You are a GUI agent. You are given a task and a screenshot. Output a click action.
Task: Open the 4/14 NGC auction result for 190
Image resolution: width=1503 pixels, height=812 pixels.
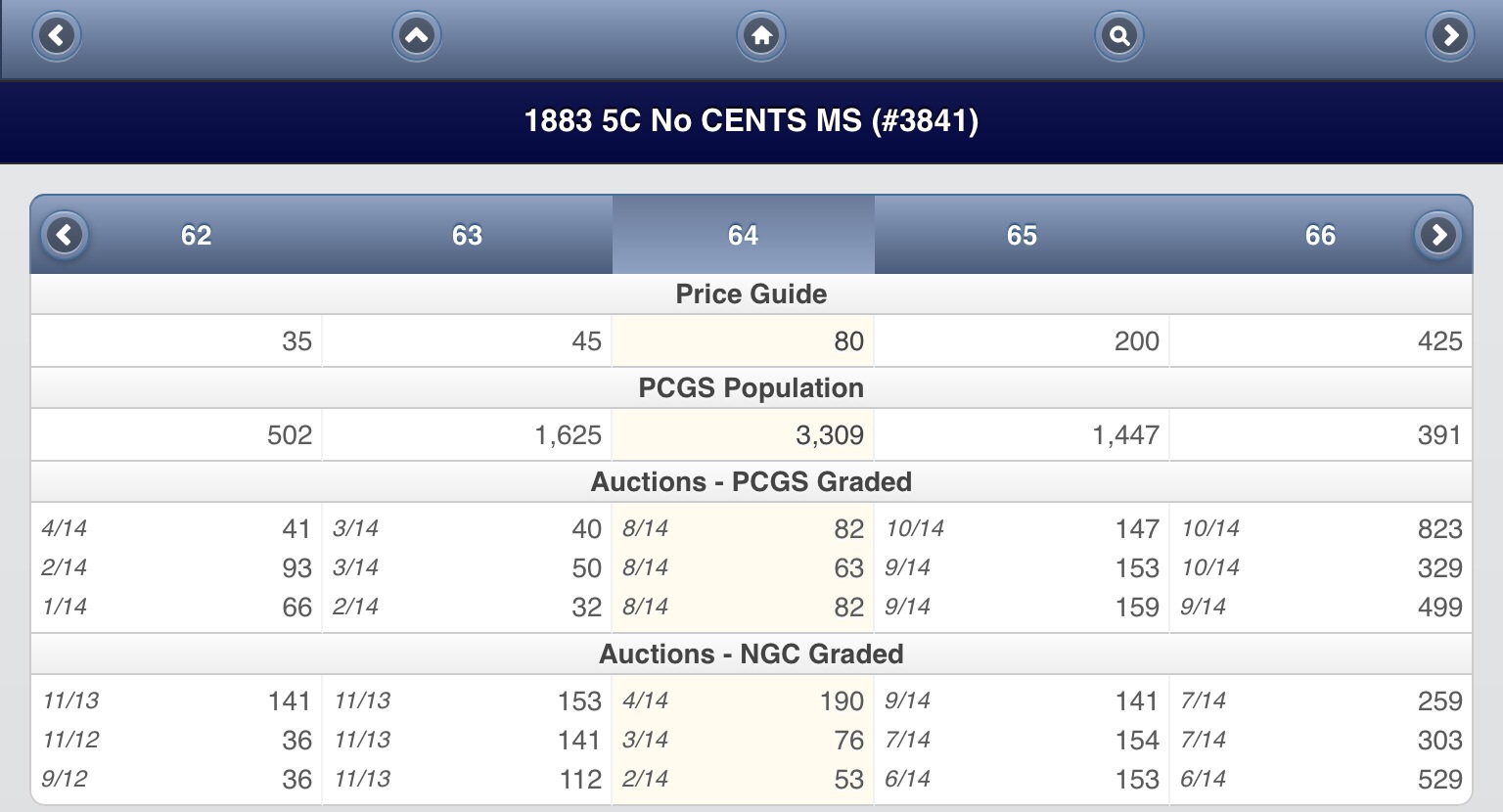[743, 700]
